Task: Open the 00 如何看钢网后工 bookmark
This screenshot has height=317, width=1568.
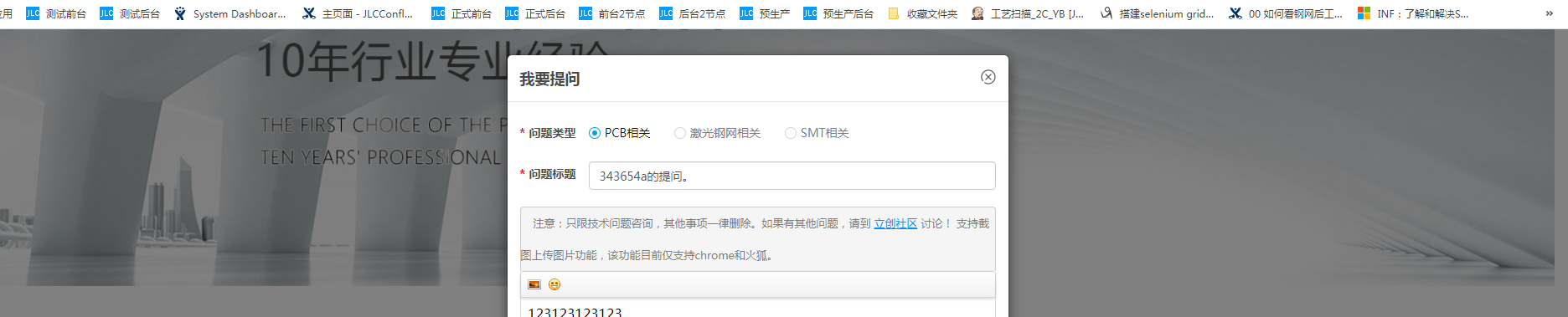Action: [x=1286, y=13]
